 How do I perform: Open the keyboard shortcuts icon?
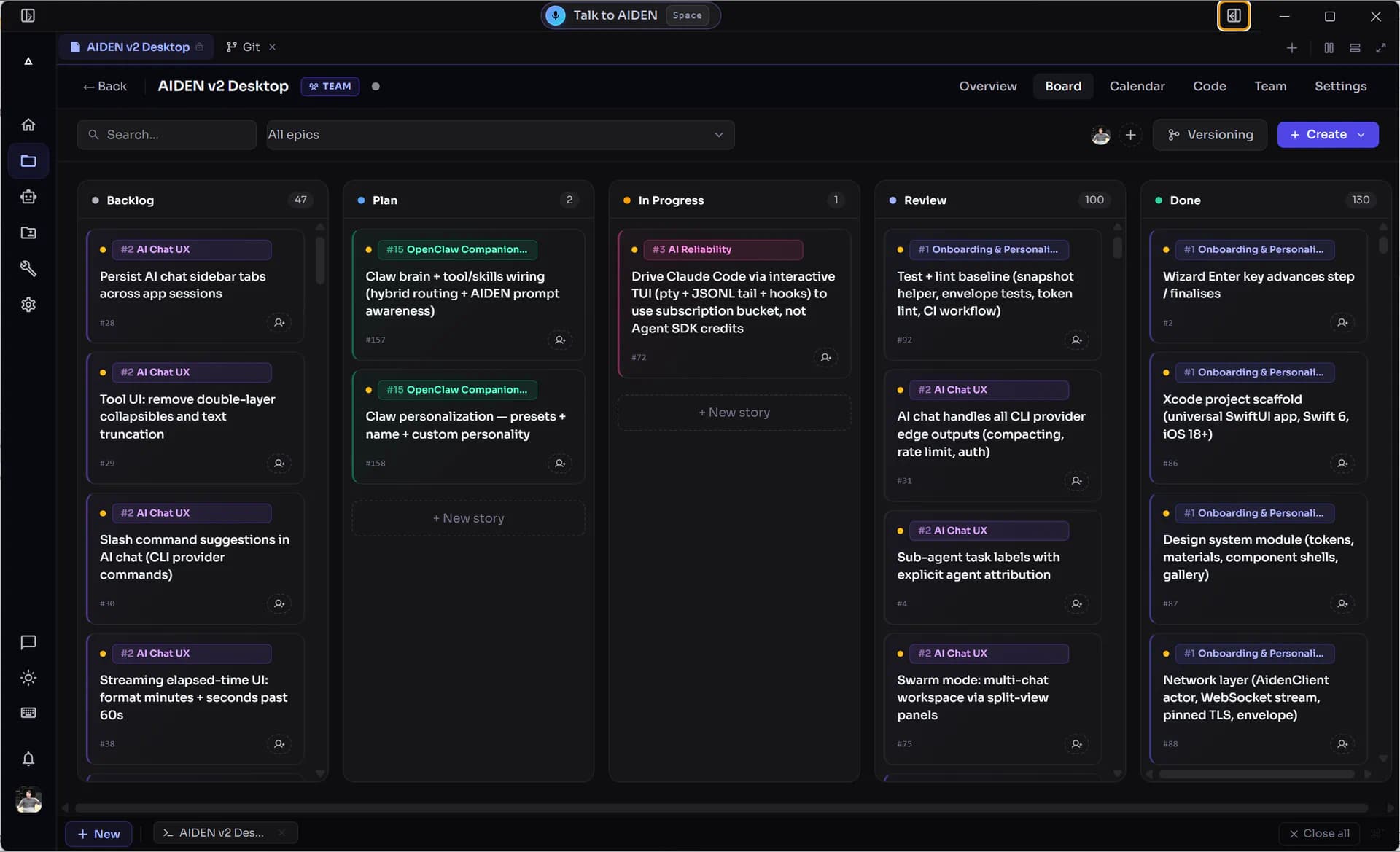coord(28,713)
